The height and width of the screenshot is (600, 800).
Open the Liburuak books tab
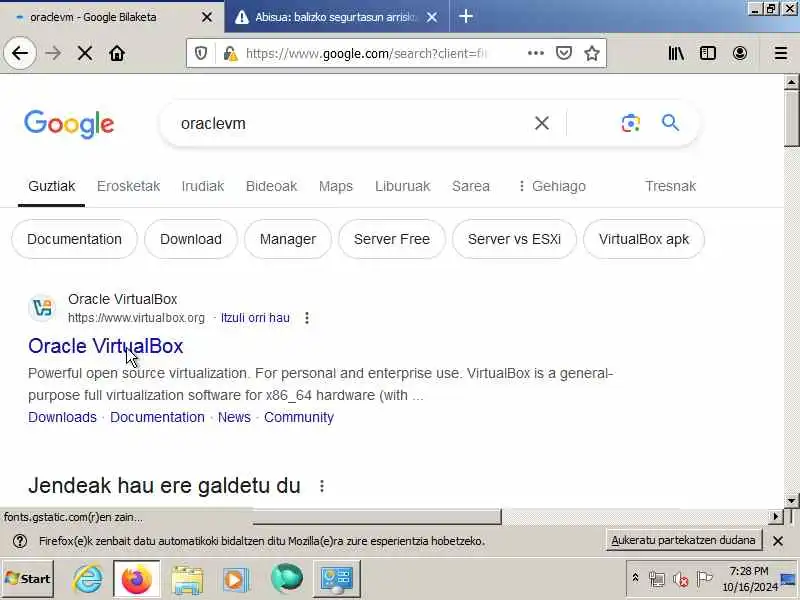coord(403,186)
